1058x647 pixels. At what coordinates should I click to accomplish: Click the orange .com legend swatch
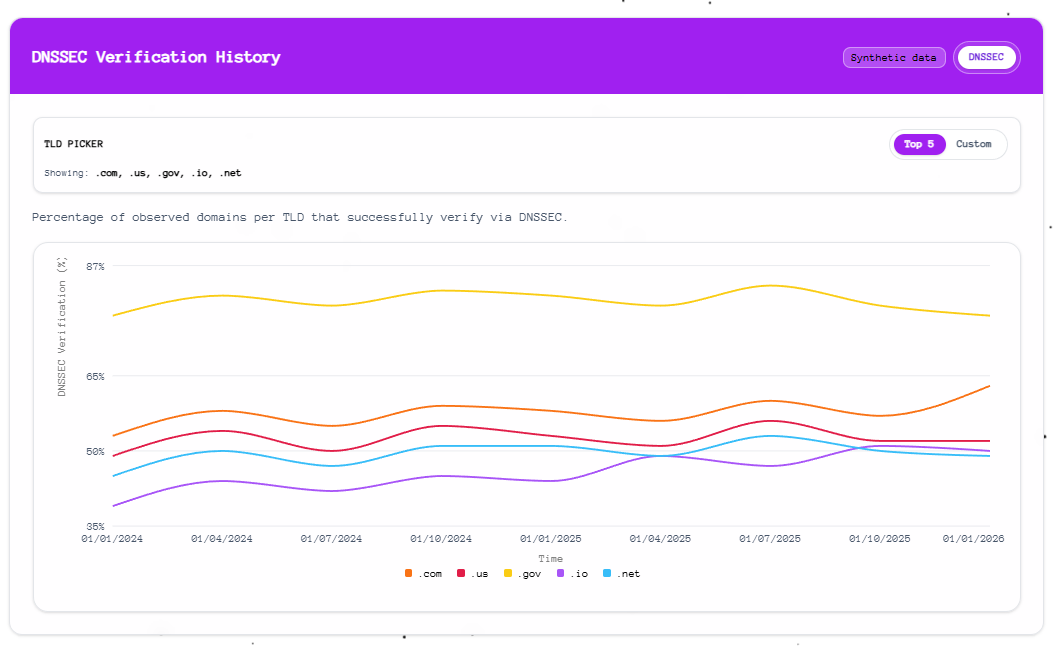click(409, 574)
